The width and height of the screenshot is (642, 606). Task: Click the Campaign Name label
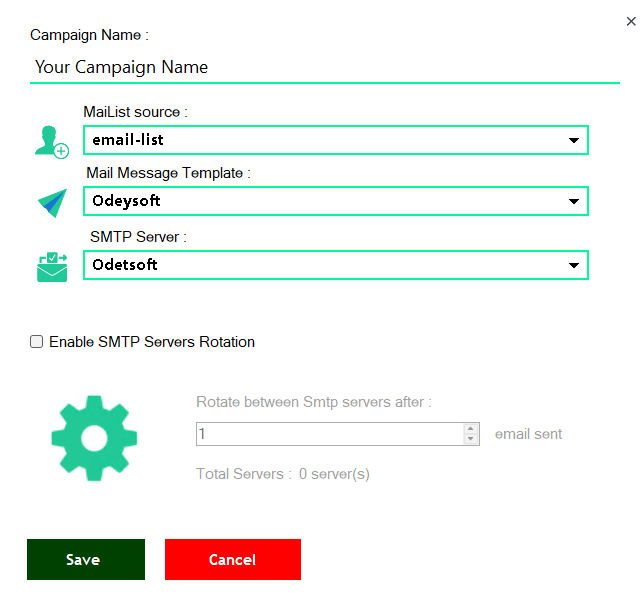click(89, 35)
